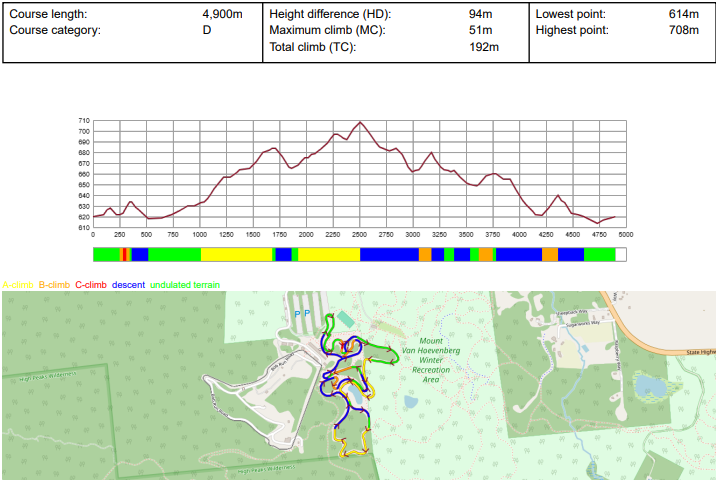
Task: Click the 710 label on elevation axis
Action: click(x=84, y=121)
